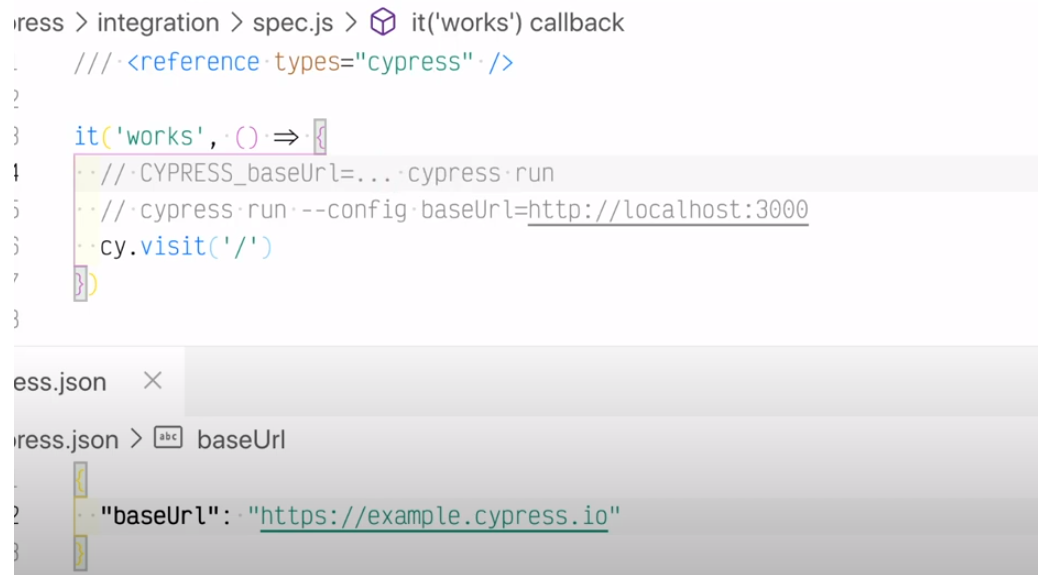Close the cypress.json editor tab
Image resolution: width=1038 pixels, height=575 pixels.
[152, 381]
